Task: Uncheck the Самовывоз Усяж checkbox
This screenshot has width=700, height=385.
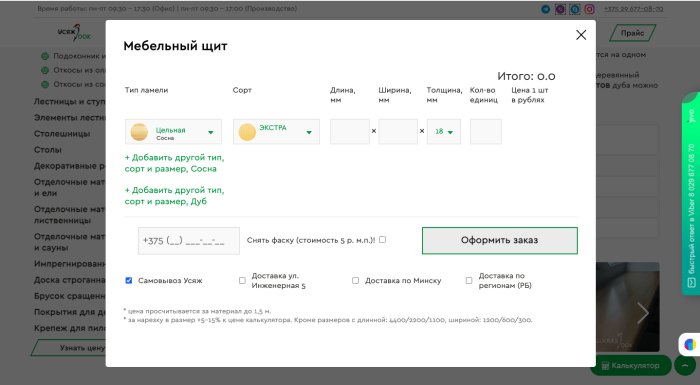Action: click(x=129, y=280)
